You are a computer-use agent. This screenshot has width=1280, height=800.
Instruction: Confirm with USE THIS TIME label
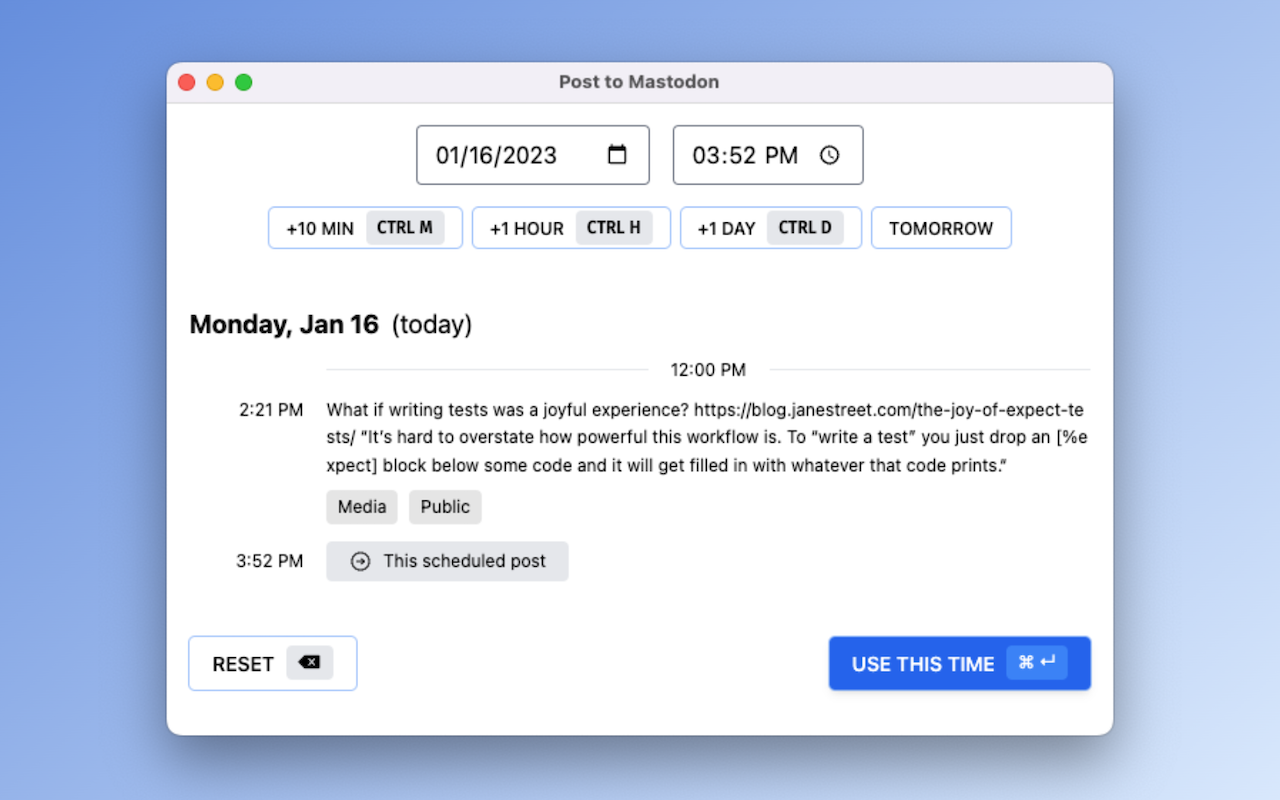[x=923, y=664]
